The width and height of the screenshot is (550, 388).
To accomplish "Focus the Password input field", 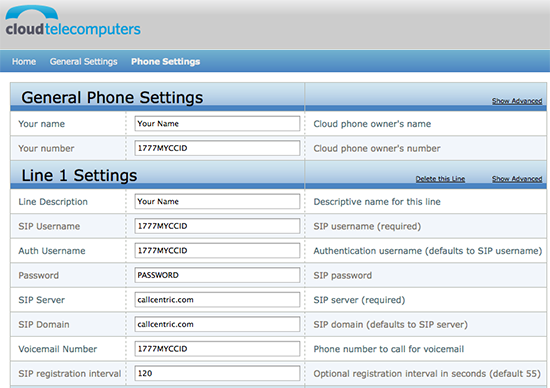I will (217, 275).
